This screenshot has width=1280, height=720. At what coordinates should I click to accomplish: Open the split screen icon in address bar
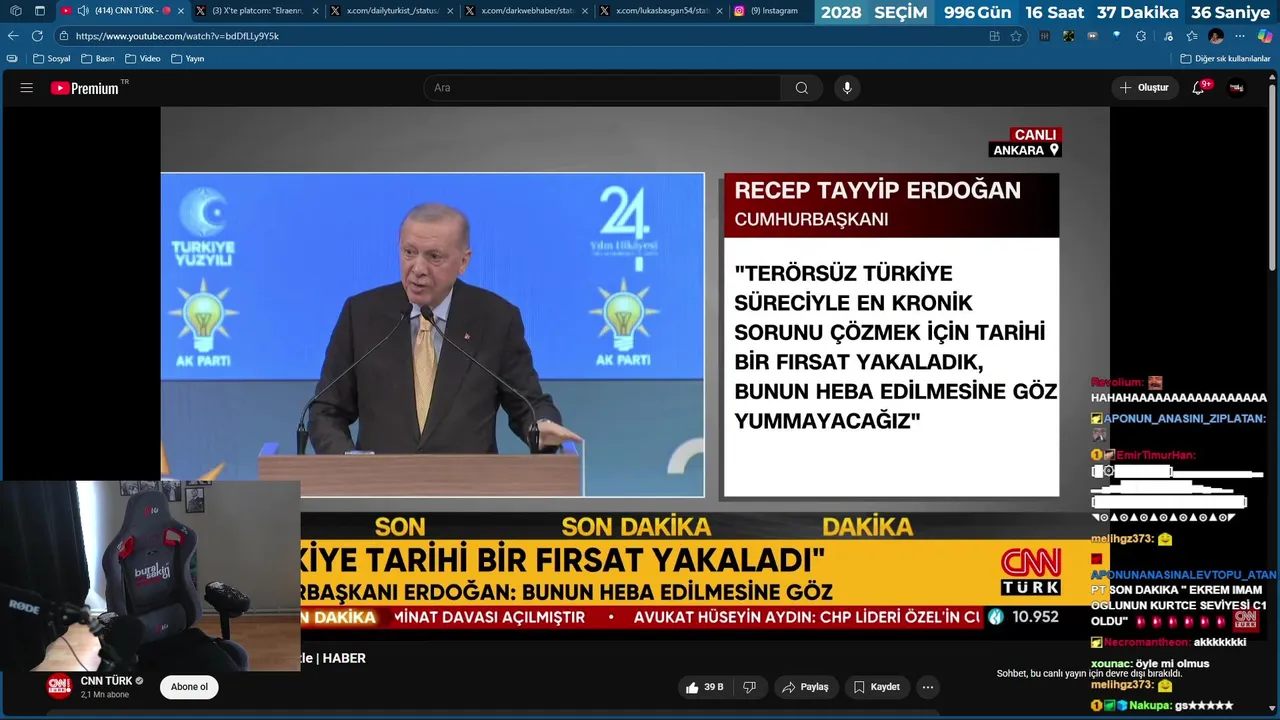coord(994,36)
